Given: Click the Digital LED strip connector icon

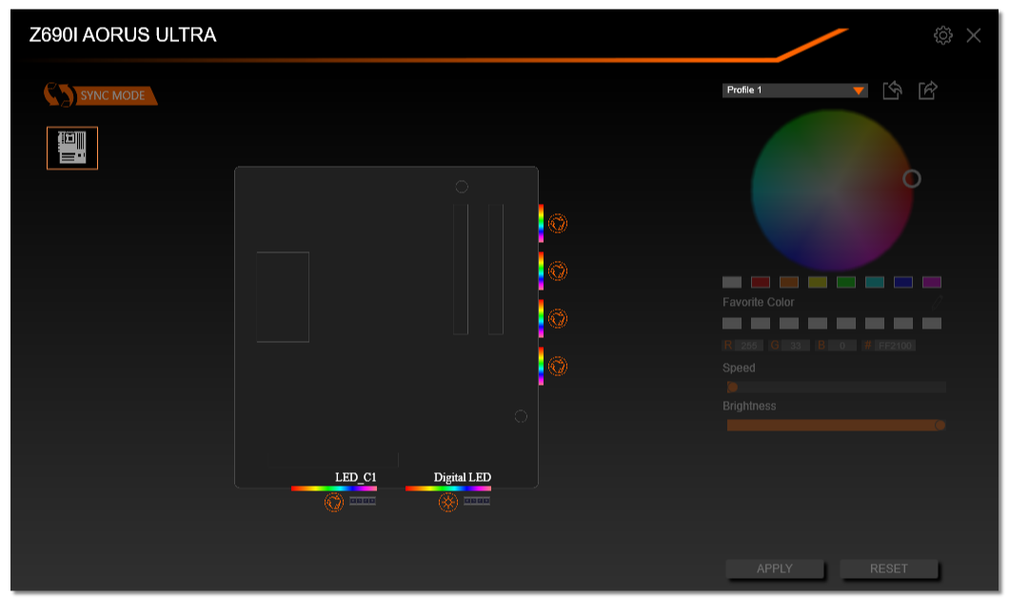Looking at the screenshot, I should pyautogui.click(x=477, y=500).
